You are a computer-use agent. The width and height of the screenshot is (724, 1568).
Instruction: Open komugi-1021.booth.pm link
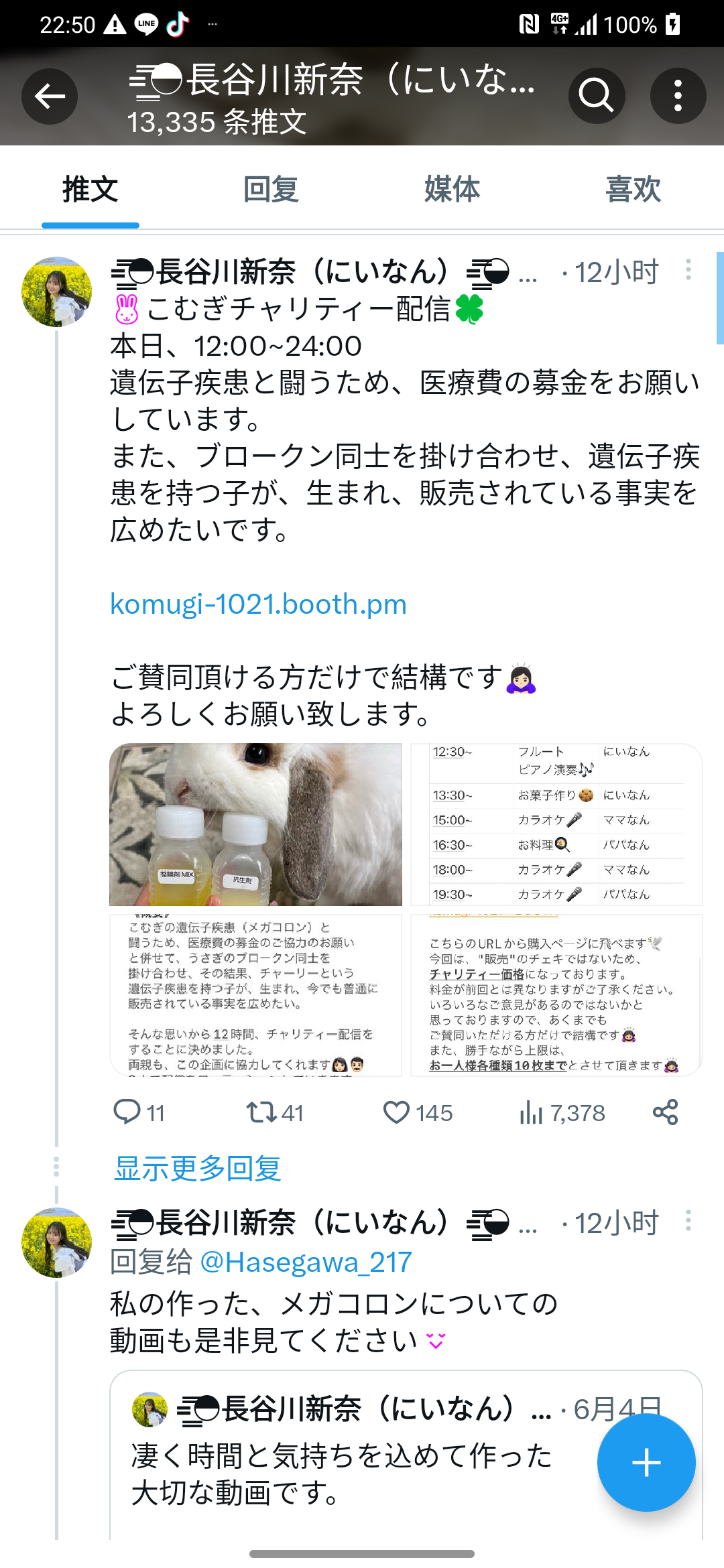tap(258, 604)
